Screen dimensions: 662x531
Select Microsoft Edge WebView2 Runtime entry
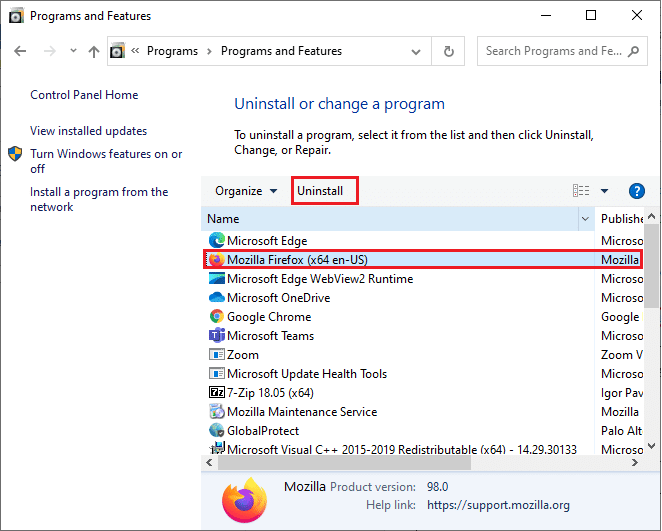point(320,279)
